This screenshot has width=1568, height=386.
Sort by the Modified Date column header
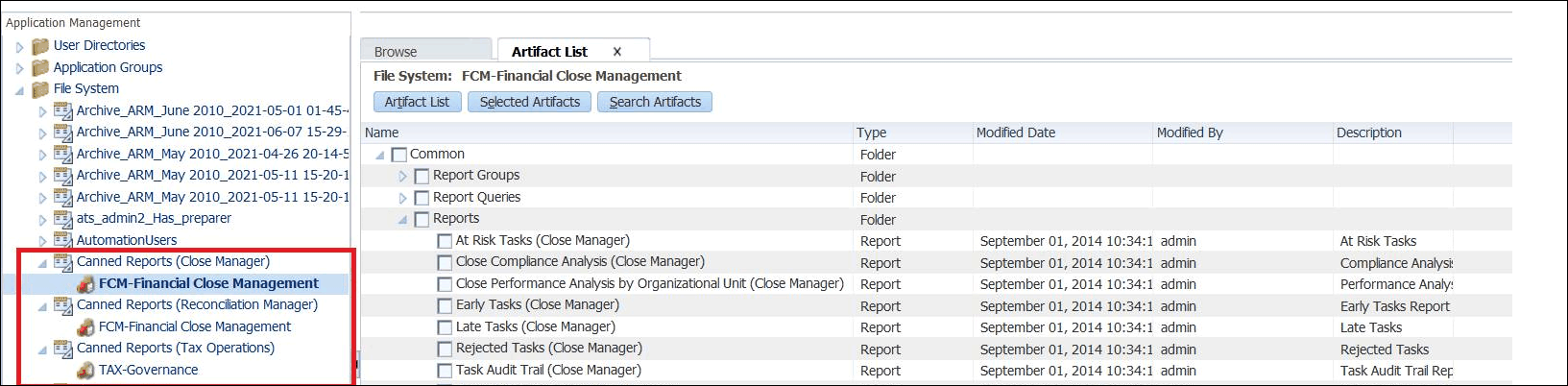(x=1016, y=133)
